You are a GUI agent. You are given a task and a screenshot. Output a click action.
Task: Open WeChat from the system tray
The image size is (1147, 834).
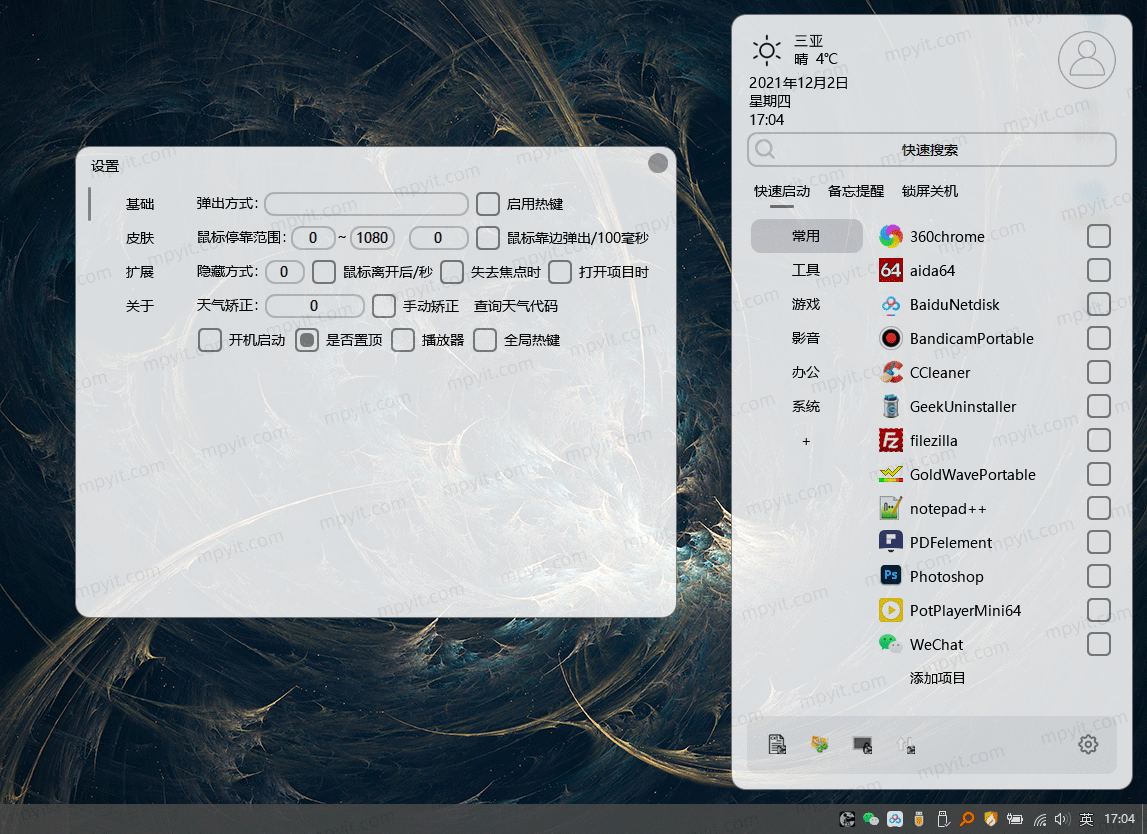(870, 819)
